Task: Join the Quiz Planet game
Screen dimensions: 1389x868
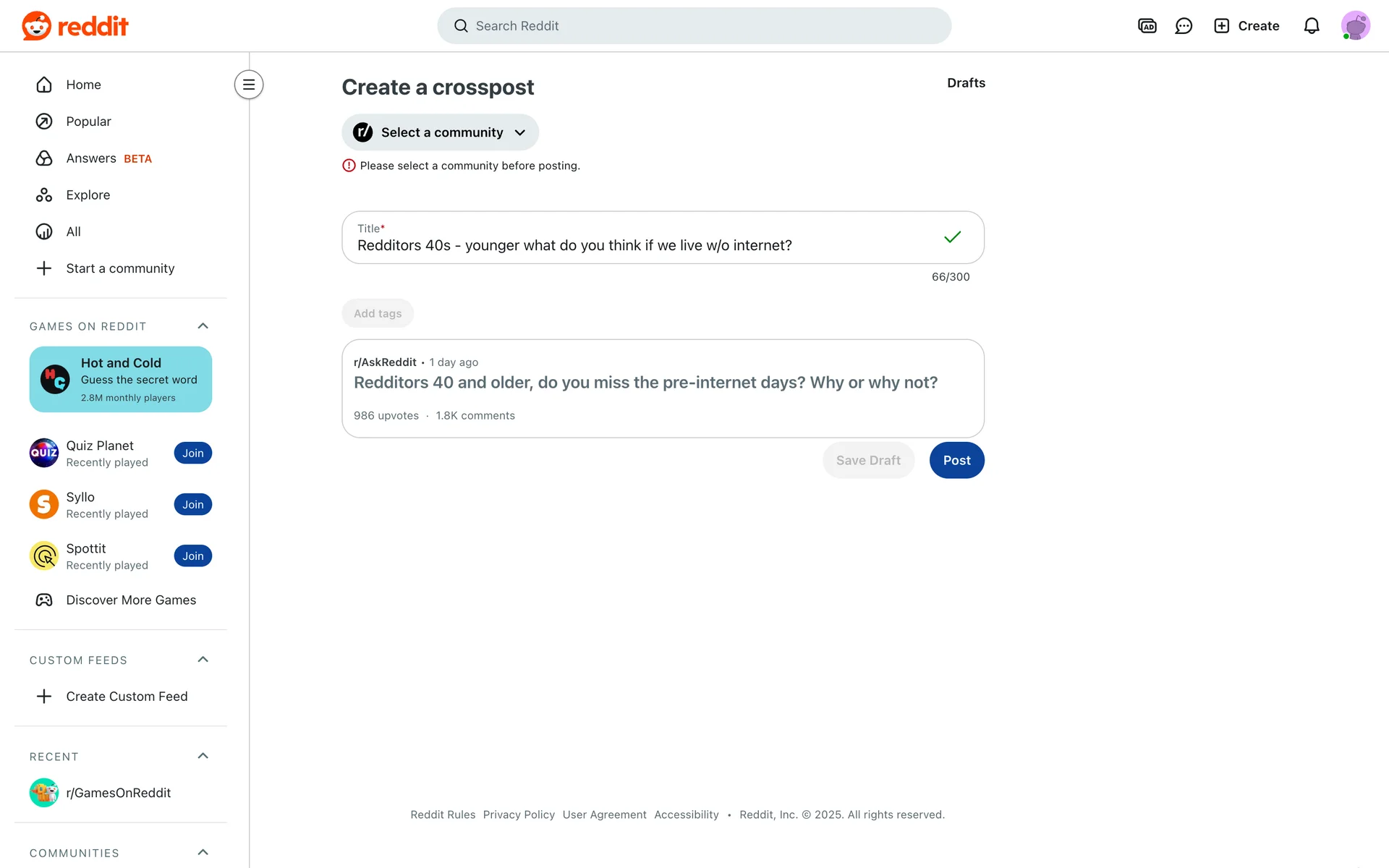Action: point(192,453)
